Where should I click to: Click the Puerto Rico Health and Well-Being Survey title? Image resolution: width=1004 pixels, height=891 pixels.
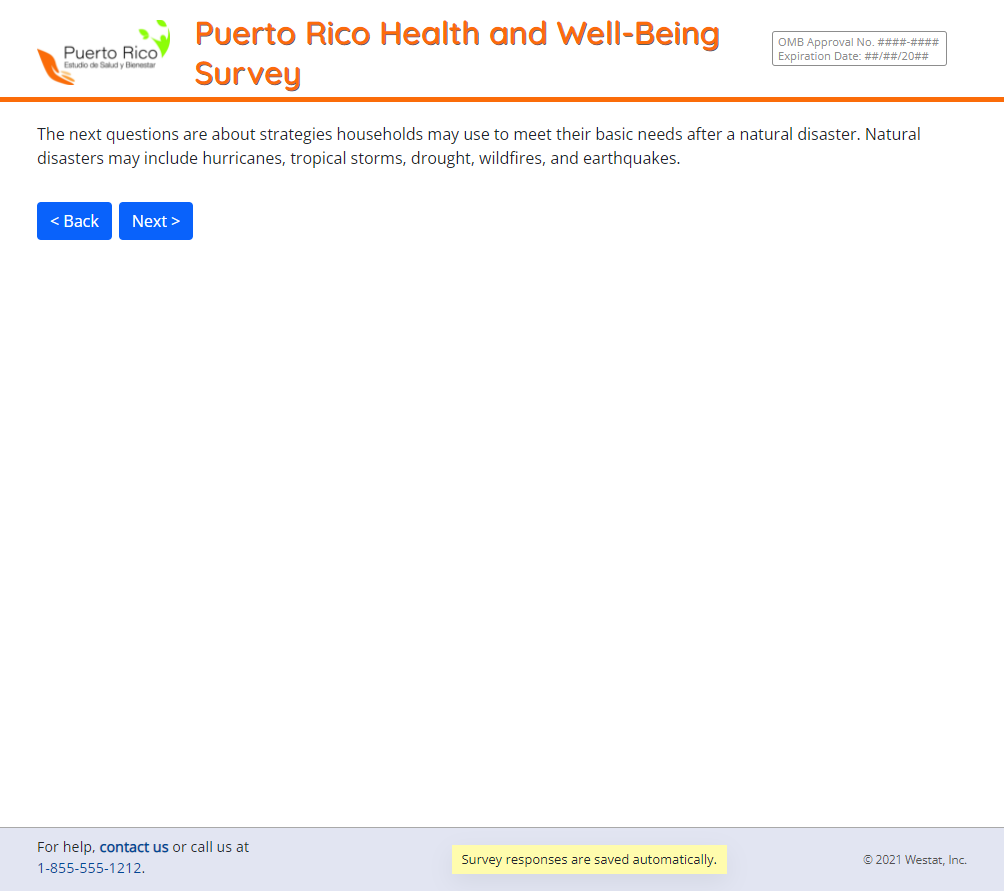click(x=457, y=53)
